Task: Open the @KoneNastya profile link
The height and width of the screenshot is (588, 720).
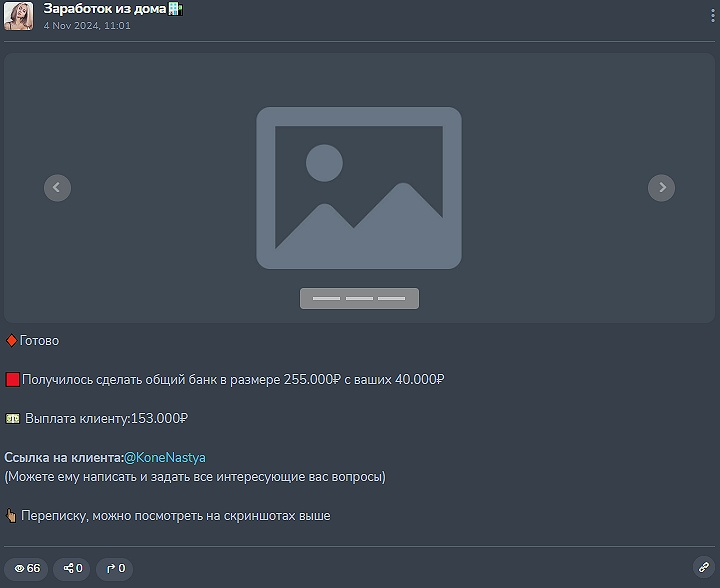Action: (164, 457)
